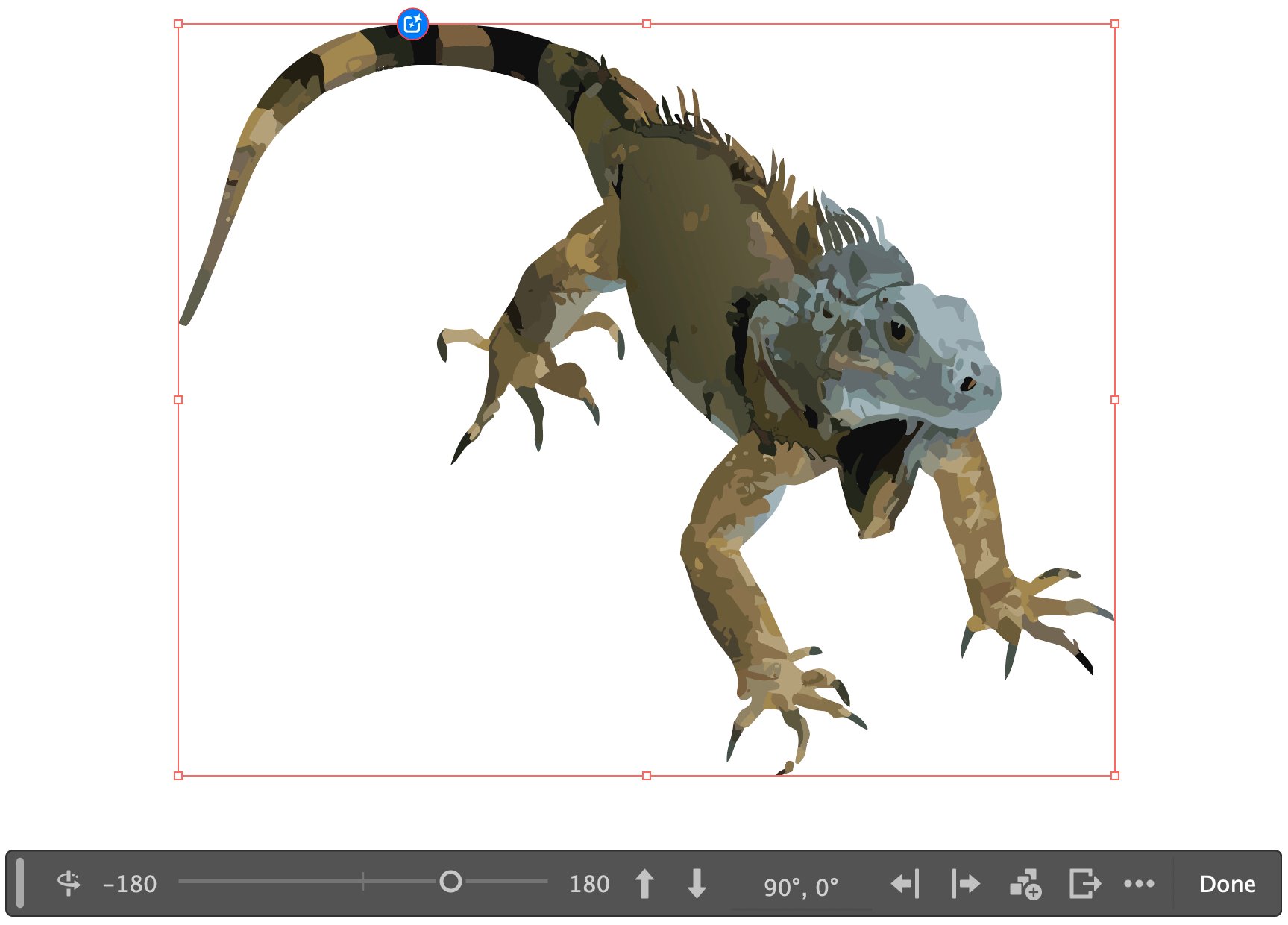Open more options ellipsis menu

(1139, 884)
